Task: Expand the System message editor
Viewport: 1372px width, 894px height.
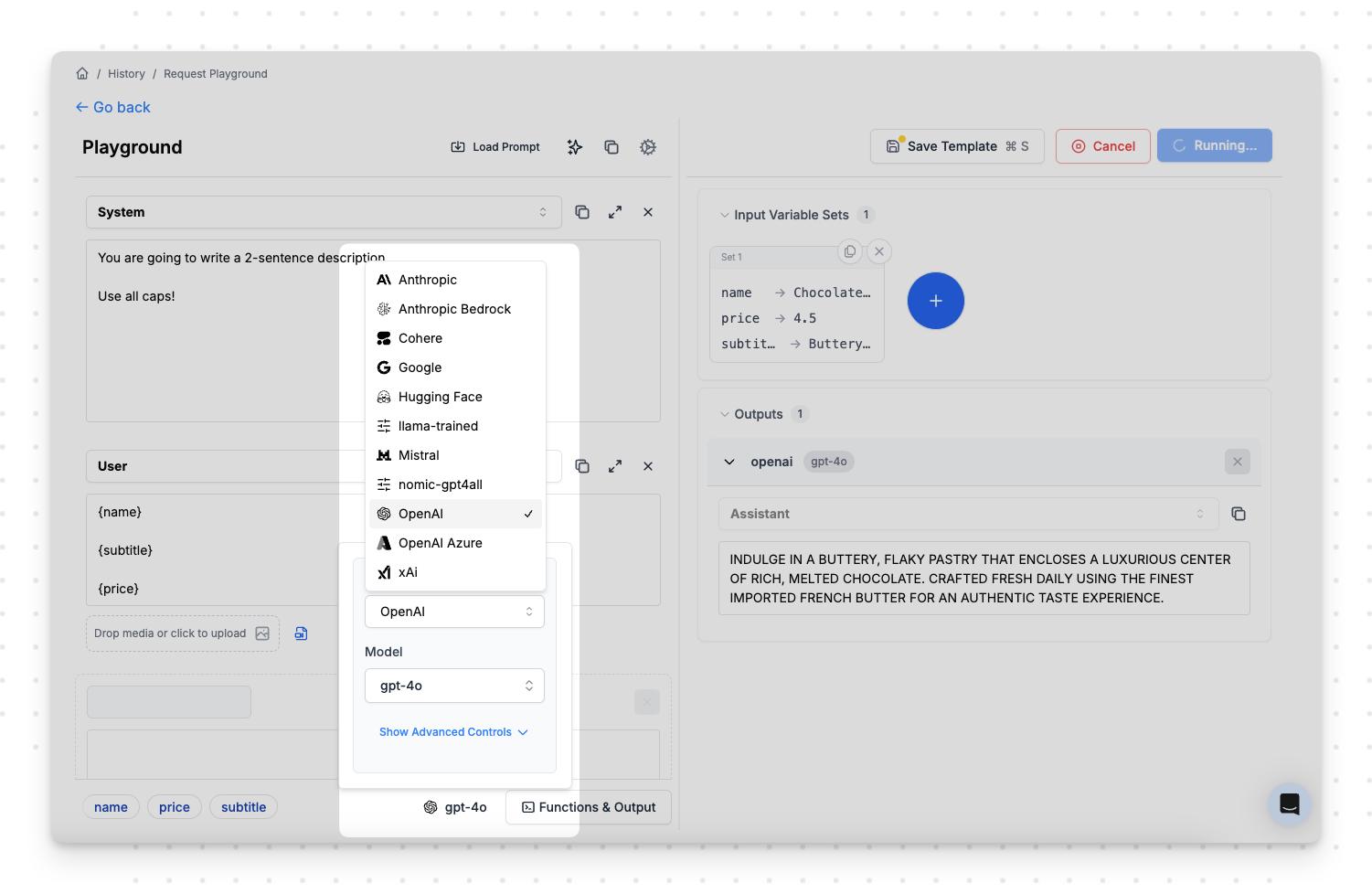Action: (x=615, y=212)
